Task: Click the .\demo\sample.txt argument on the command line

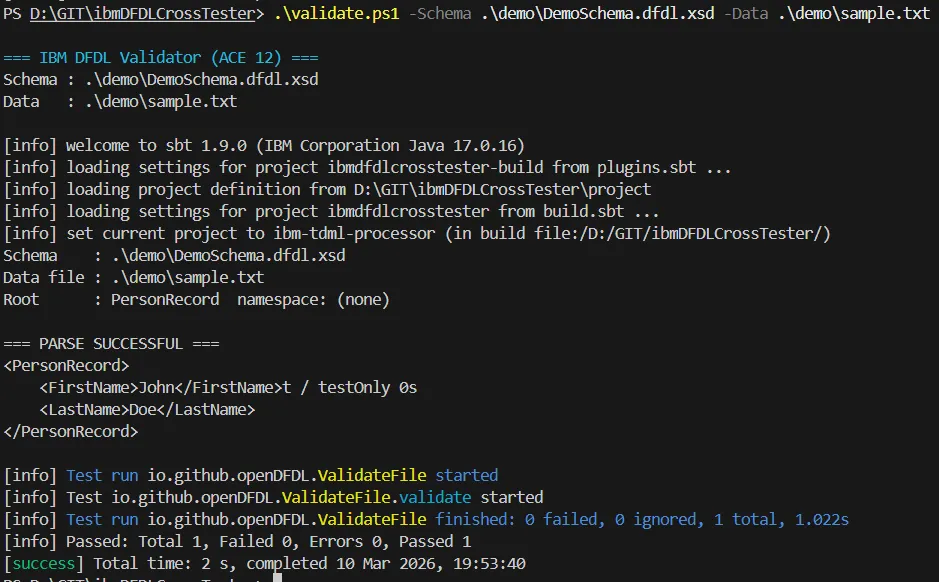Action: point(854,13)
